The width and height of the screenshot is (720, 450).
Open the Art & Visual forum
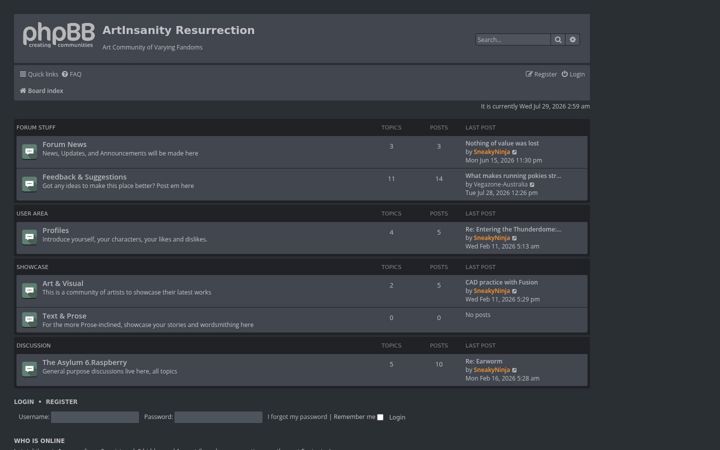click(x=63, y=283)
